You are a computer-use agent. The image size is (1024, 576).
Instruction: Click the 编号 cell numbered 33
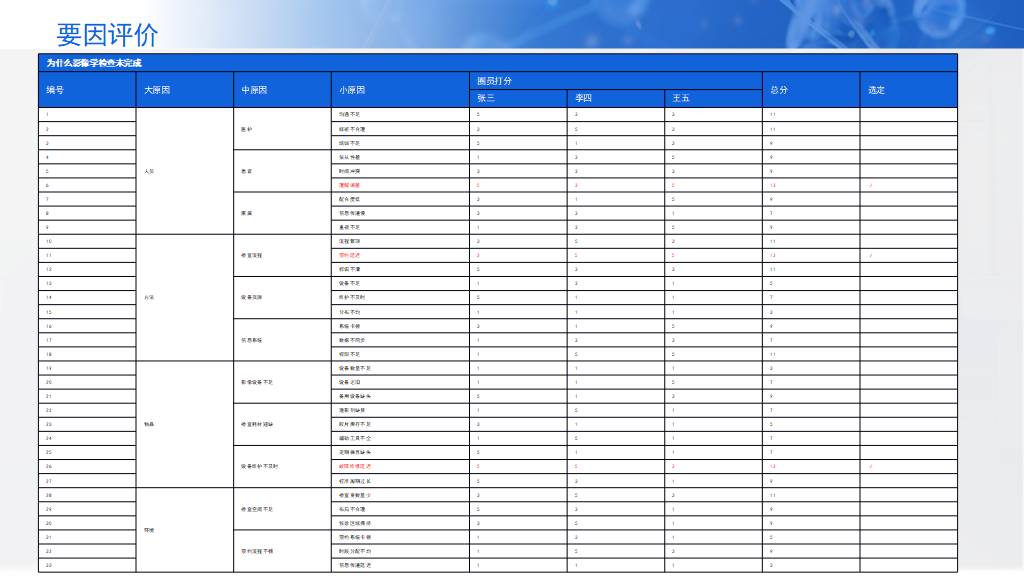tap(49, 565)
